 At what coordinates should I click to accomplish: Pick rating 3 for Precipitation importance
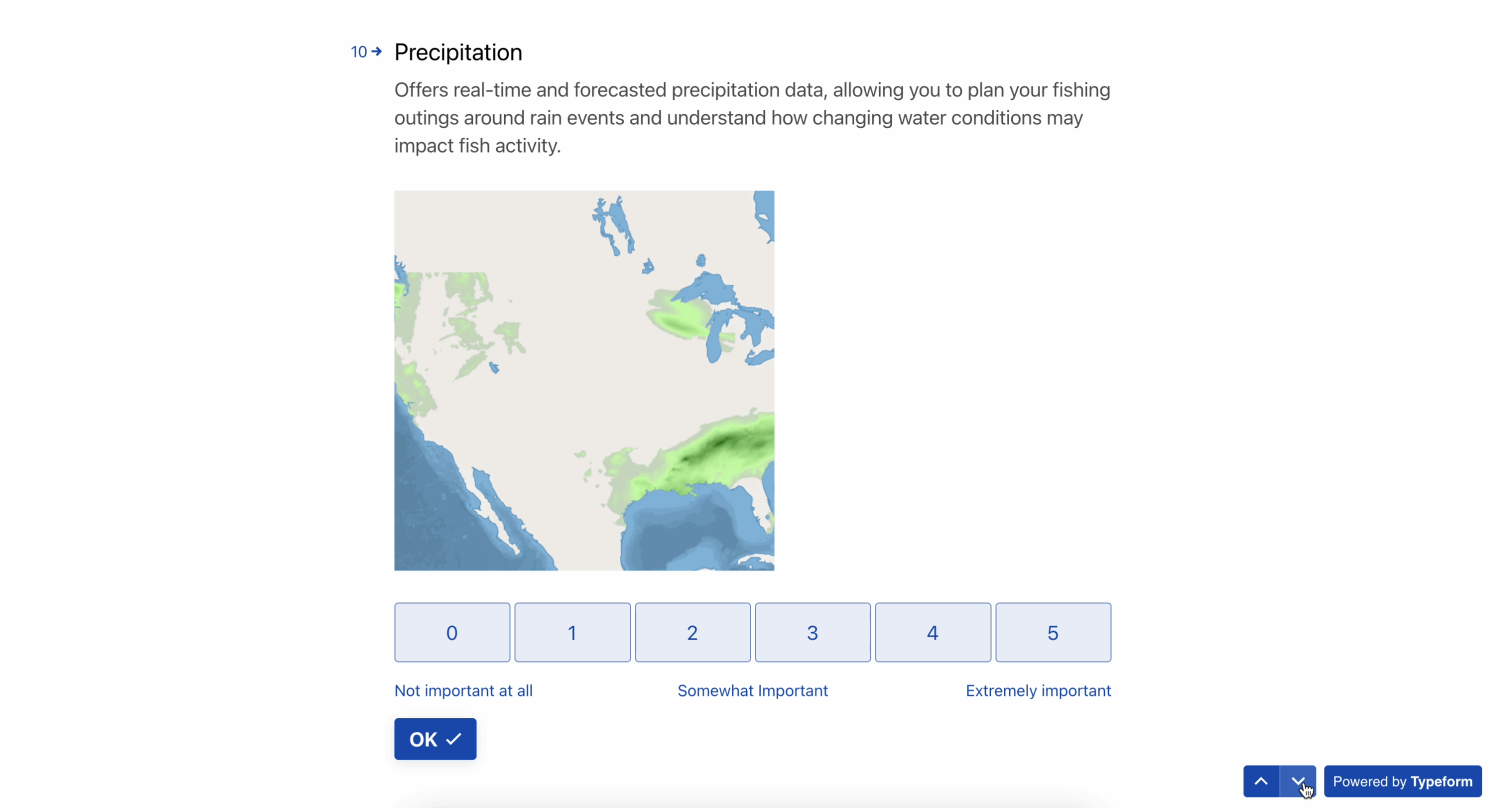(x=812, y=632)
